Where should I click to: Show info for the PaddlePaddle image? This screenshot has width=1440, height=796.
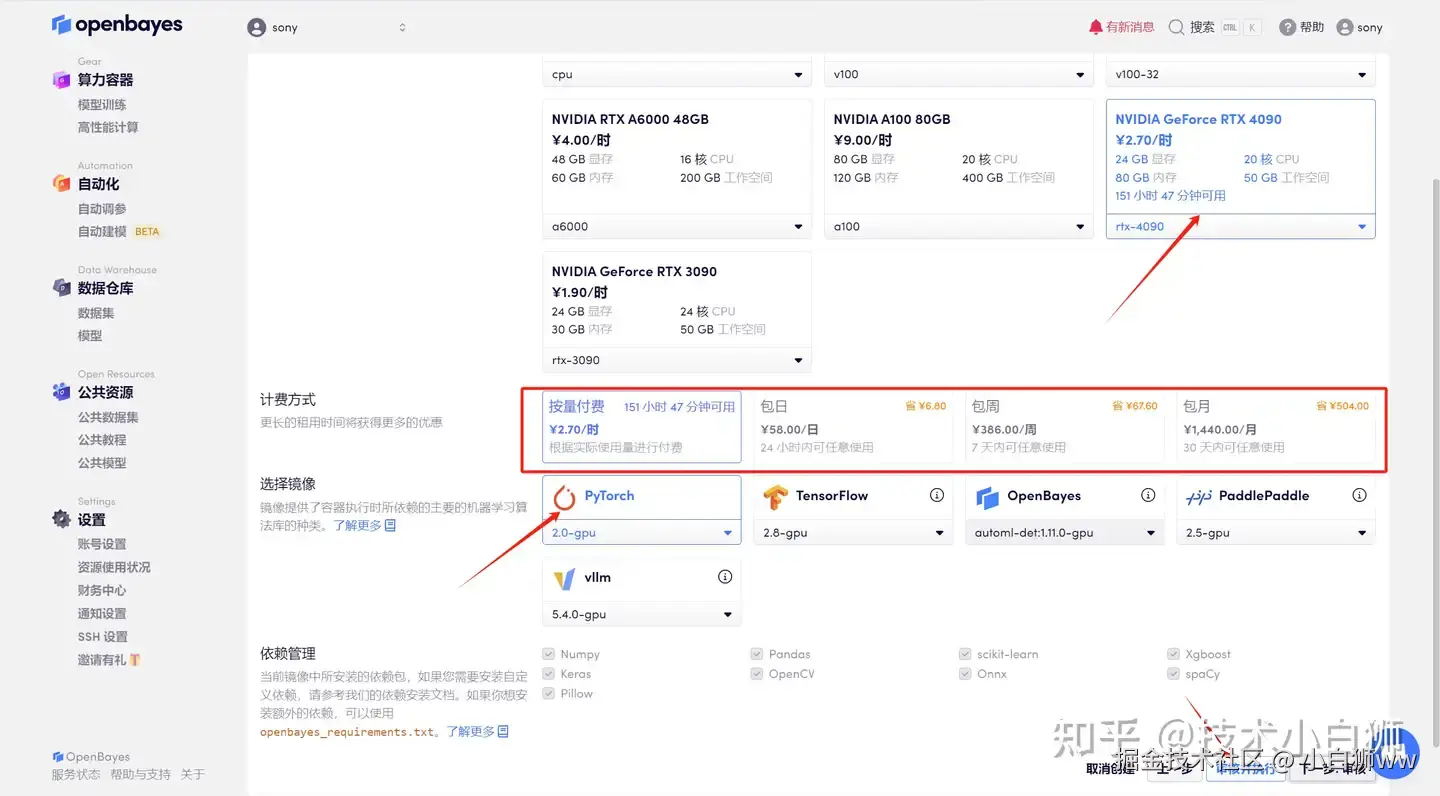1359,495
